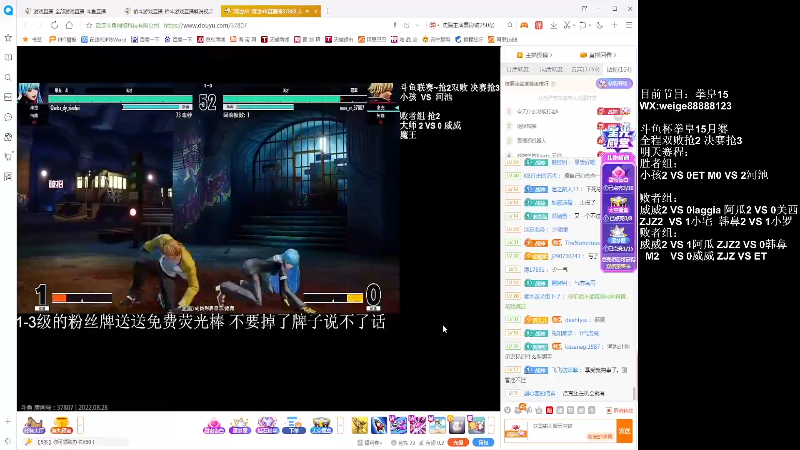This screenshot has height=450, width=800.
Task: Go forward using the browser forward arrow
Action: click(40, 25)
